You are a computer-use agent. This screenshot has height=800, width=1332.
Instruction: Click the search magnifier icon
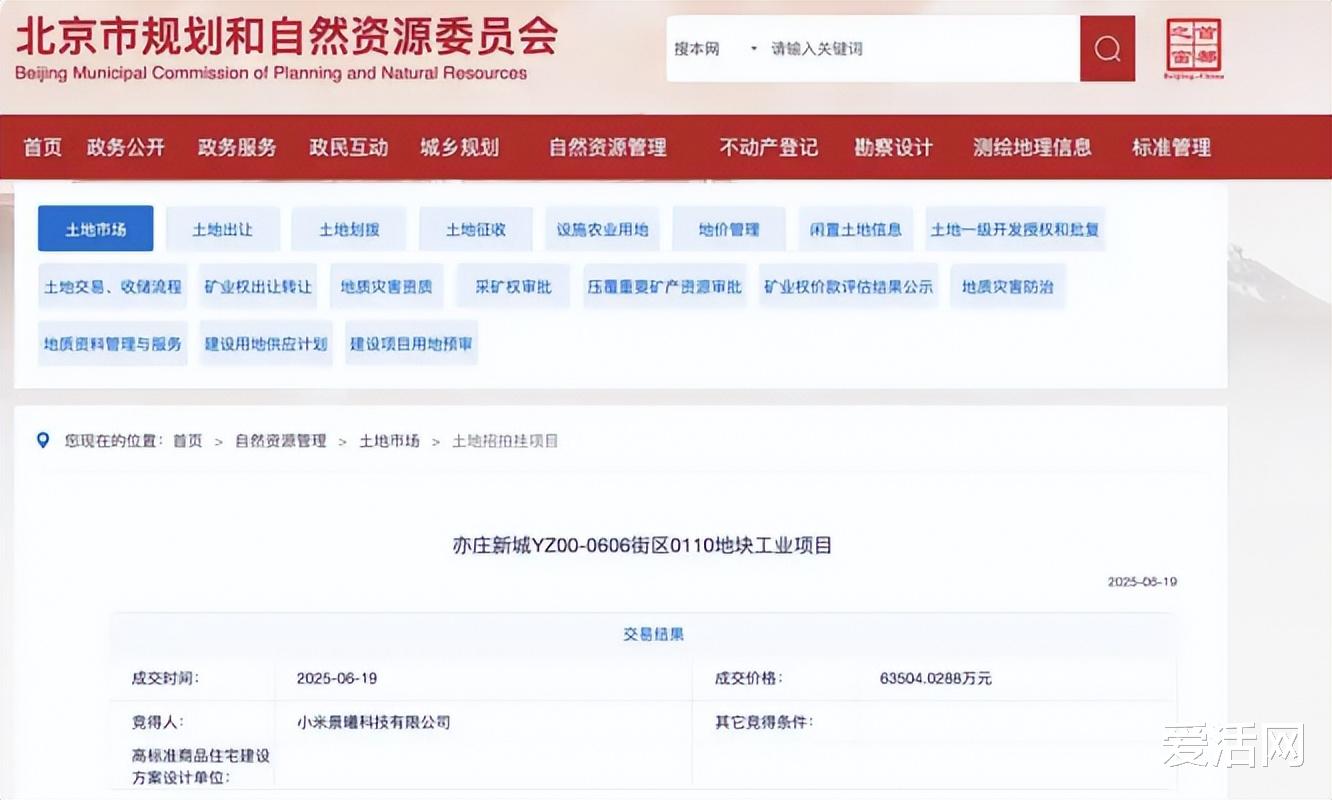pos(1106,48)
